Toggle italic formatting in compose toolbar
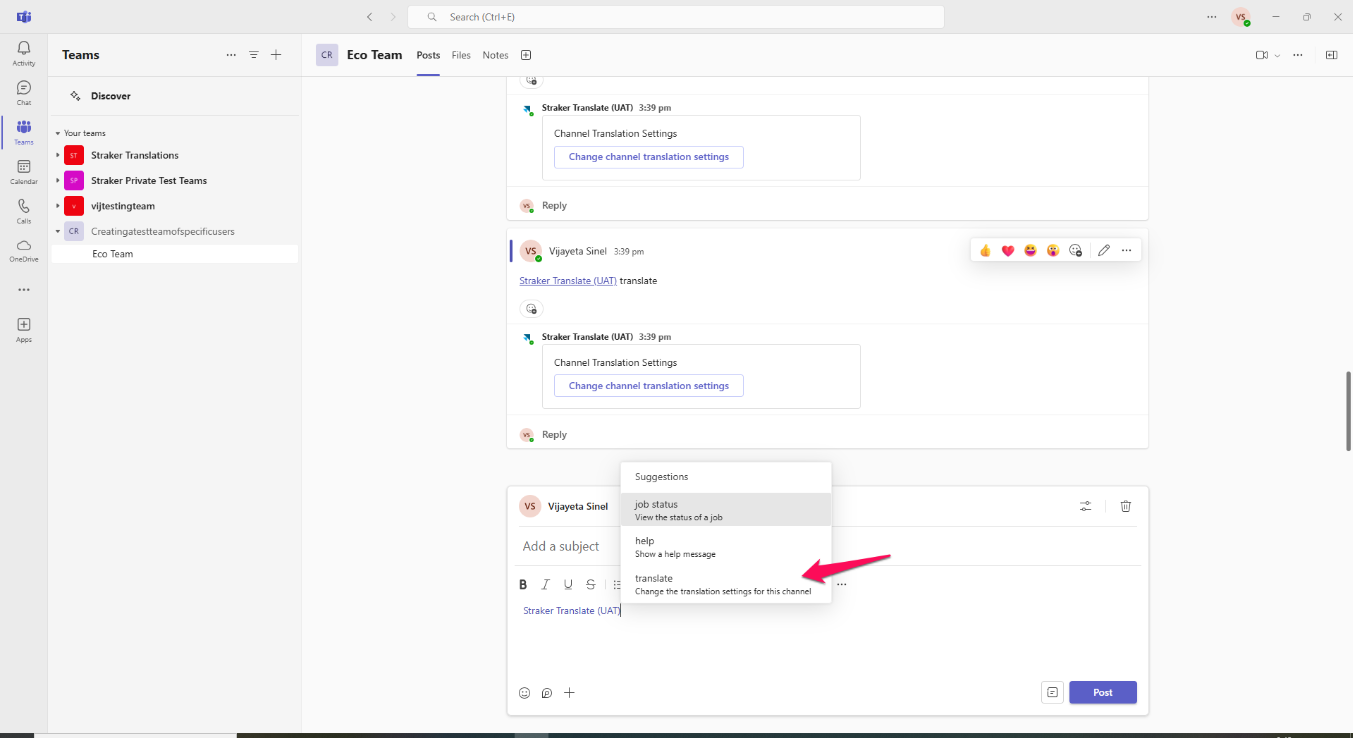 [x=545, y=584]
